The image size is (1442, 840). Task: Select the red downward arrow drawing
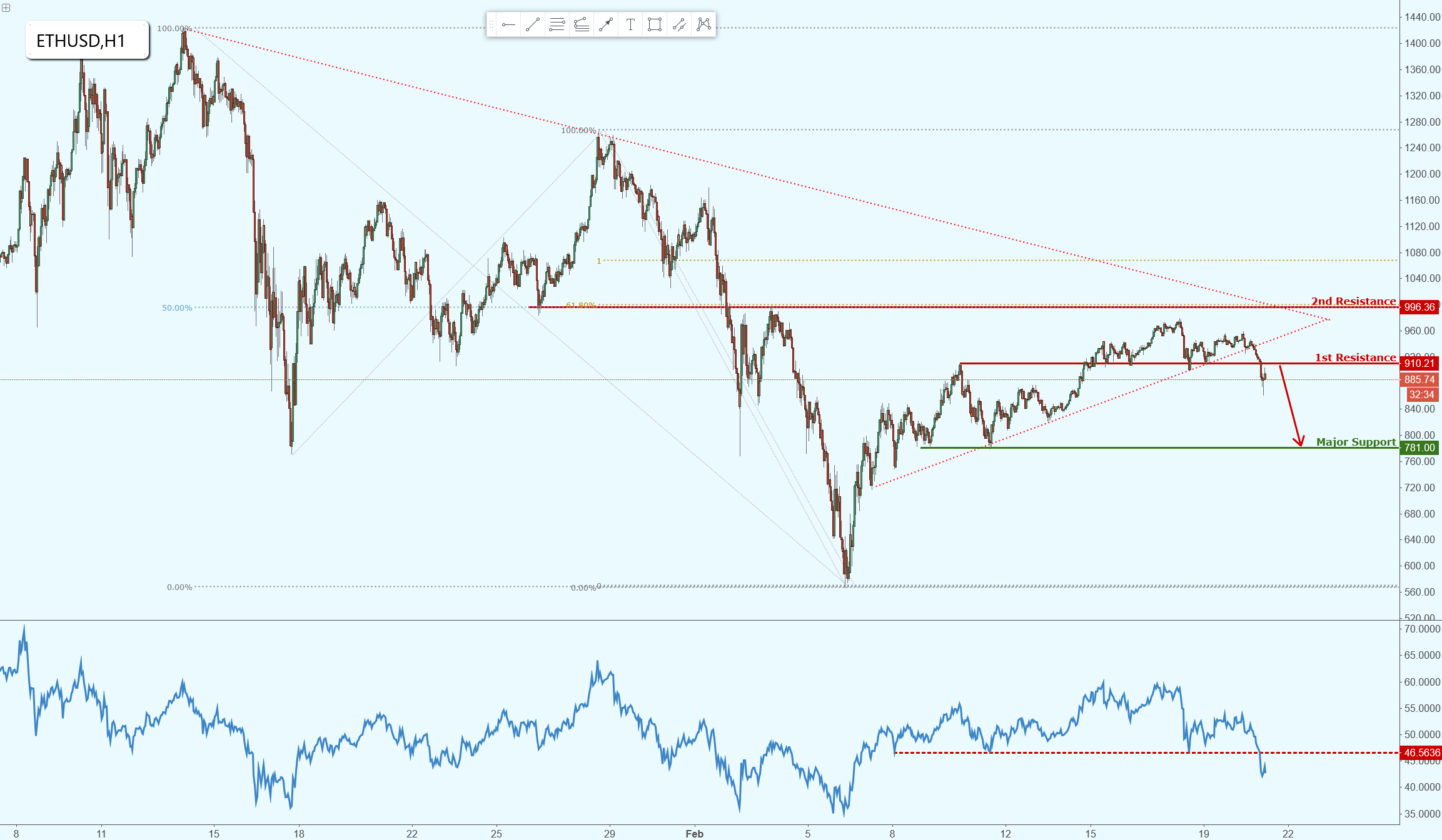[x=1292, y=406]
